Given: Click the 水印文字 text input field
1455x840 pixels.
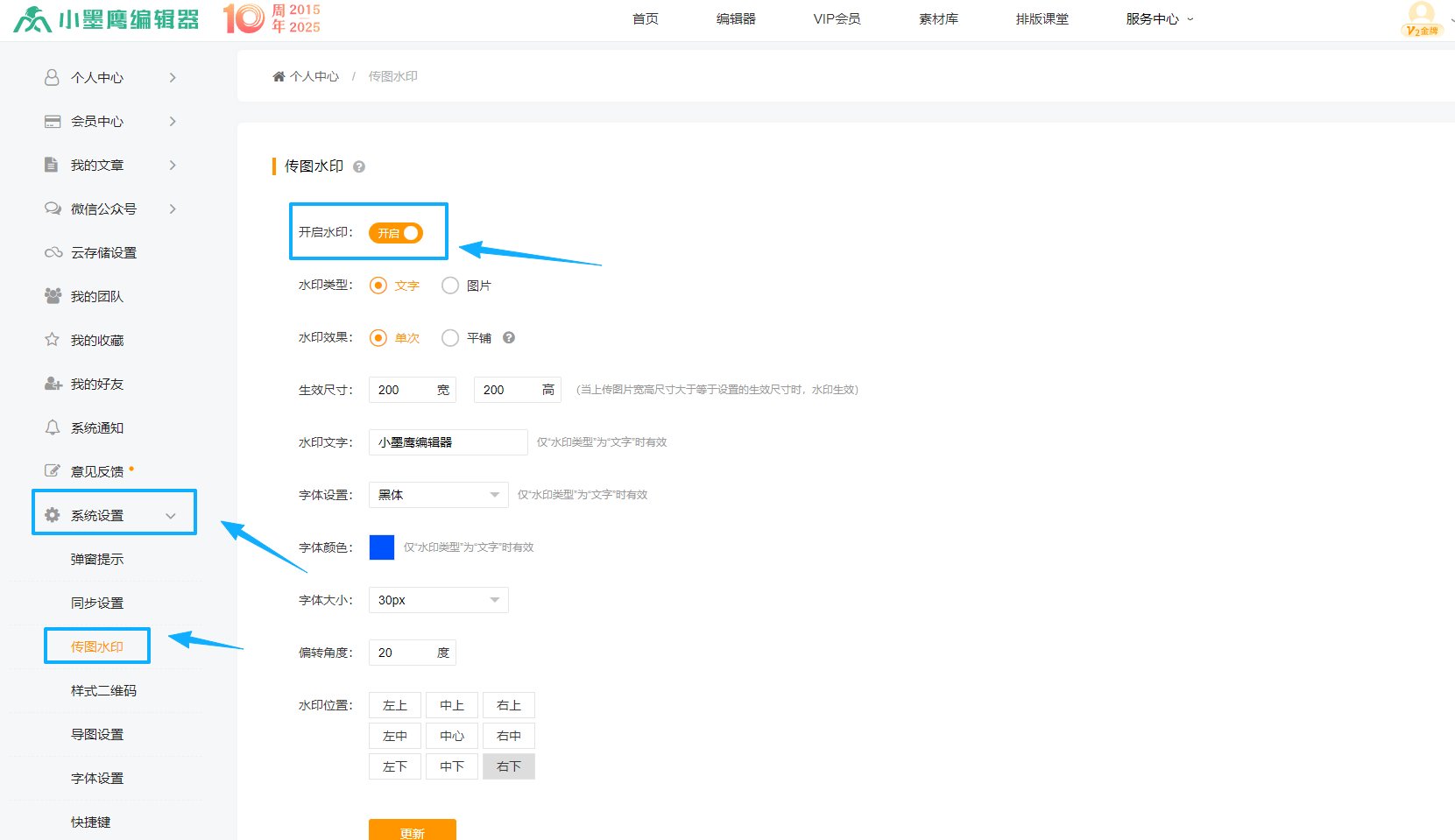Looking at the screenshot, I should (x=448, y=442).
